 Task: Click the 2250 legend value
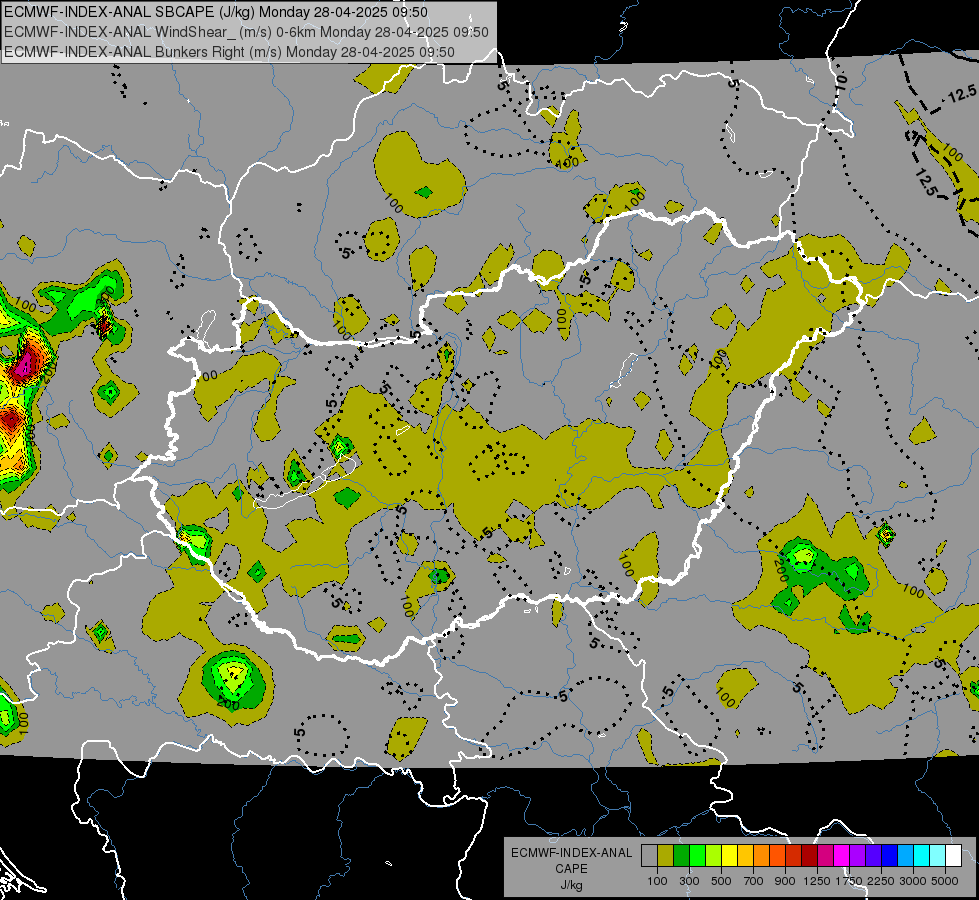point(881,881)
